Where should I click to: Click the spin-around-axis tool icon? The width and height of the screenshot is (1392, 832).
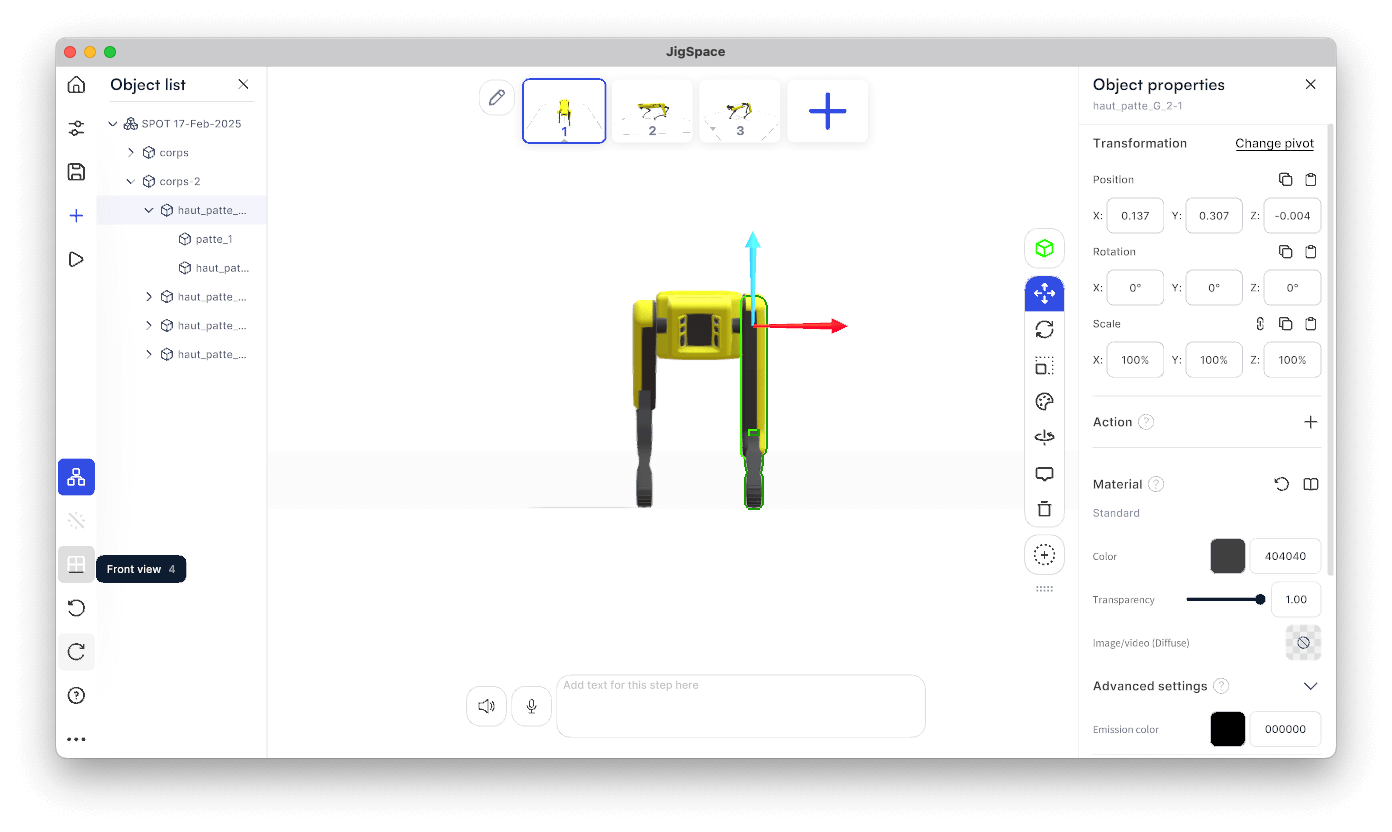1044,438
